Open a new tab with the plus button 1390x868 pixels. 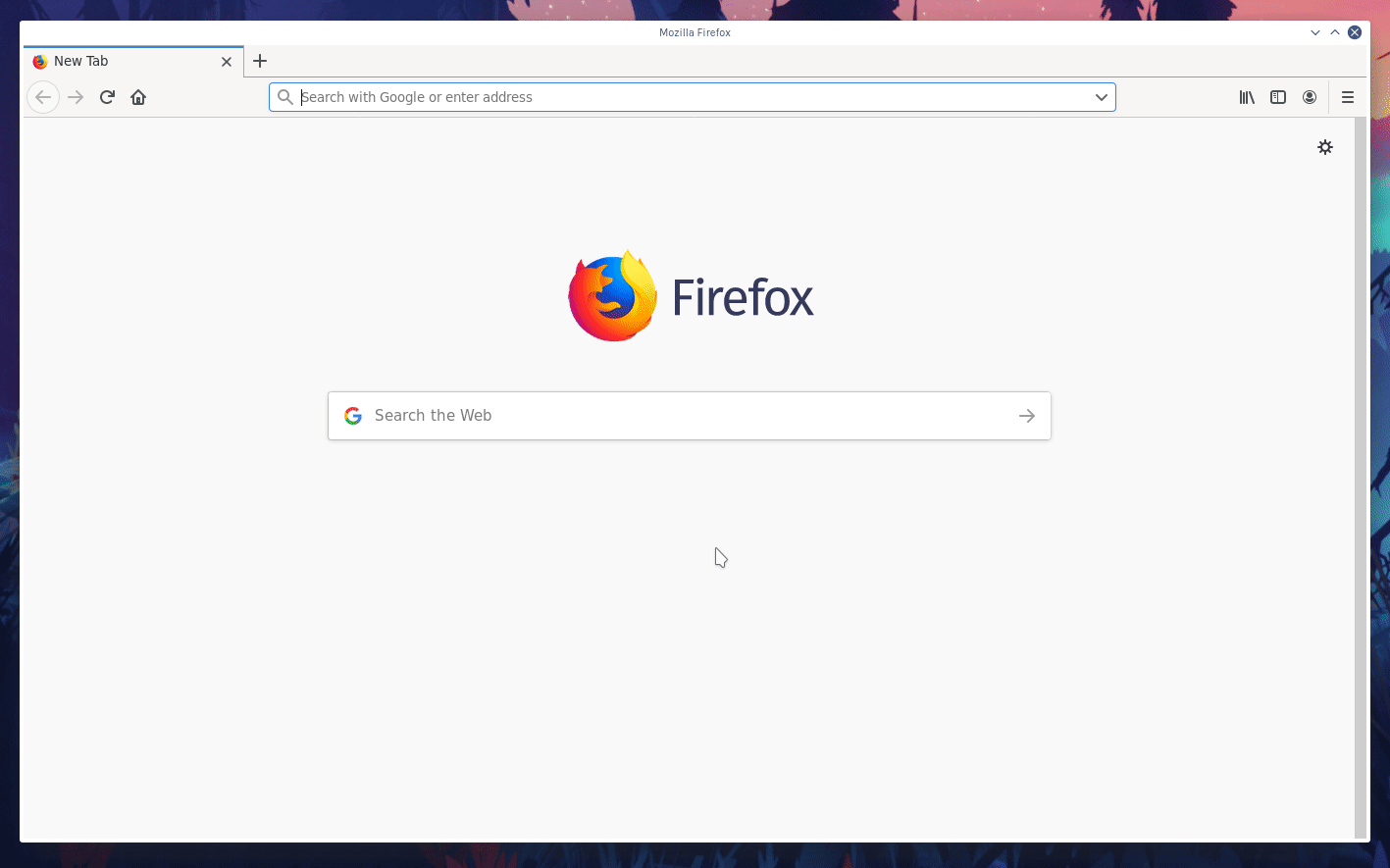260,61
